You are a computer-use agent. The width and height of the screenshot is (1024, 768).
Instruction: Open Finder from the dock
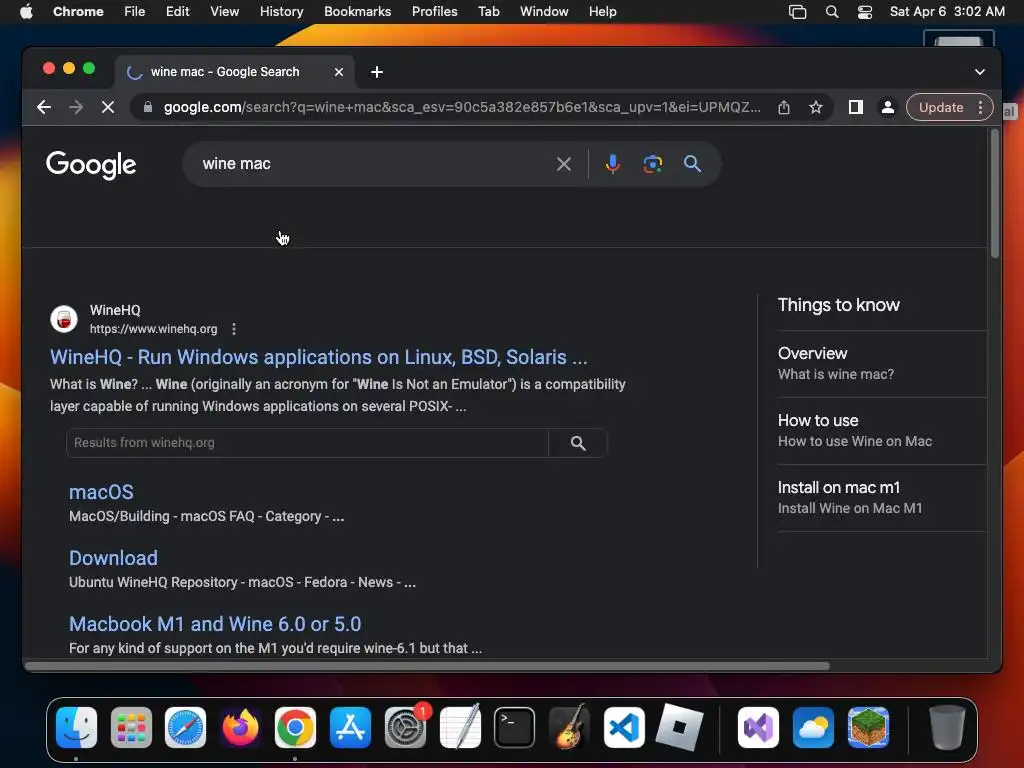(76, 727)
